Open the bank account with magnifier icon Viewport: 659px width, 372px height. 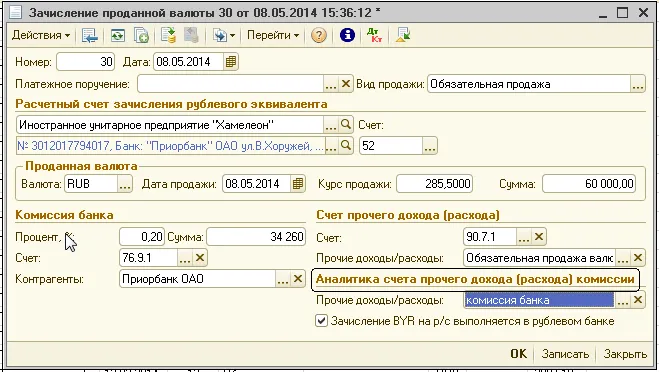coord(345,146)
